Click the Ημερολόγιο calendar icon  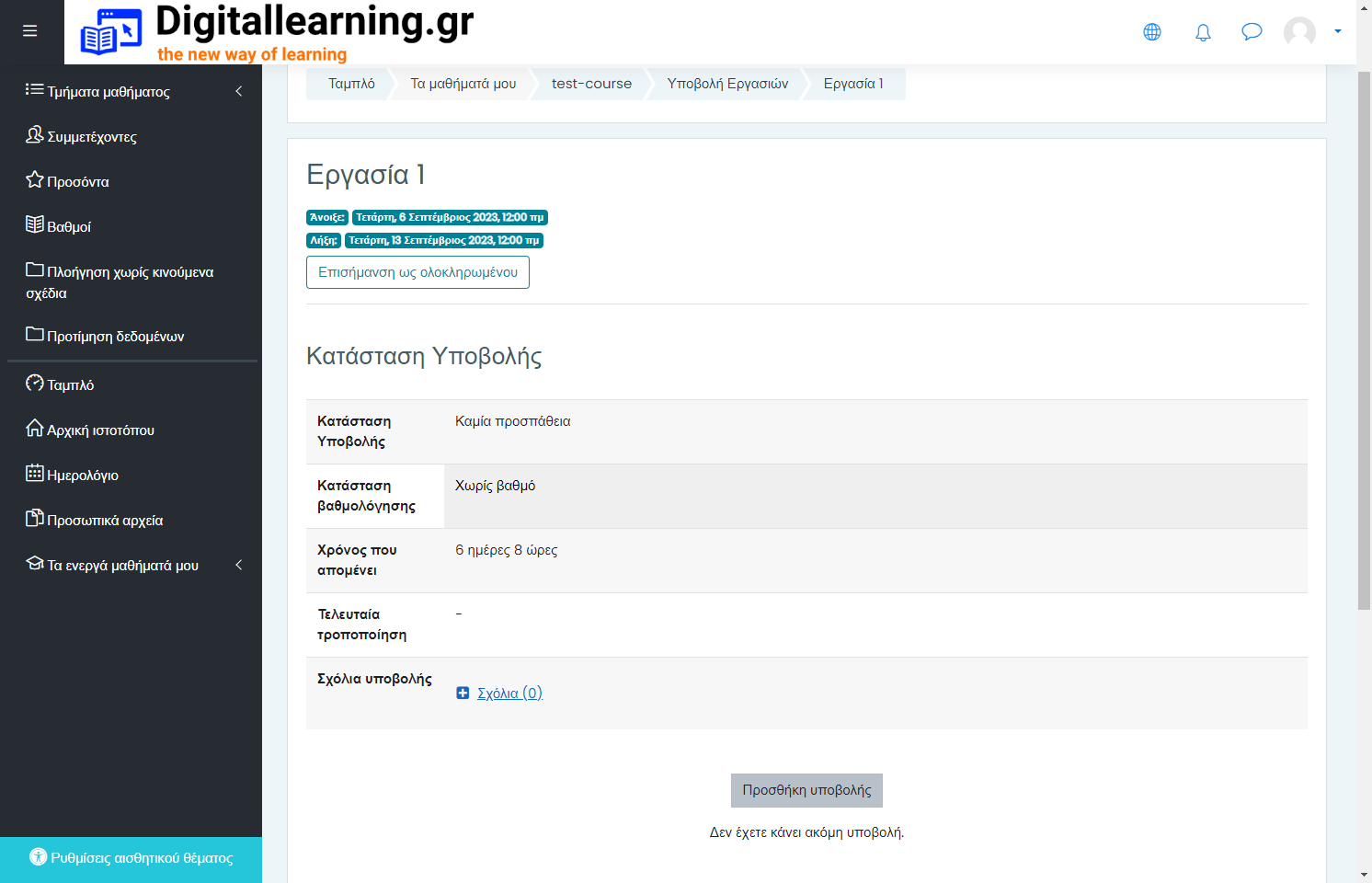35,473
